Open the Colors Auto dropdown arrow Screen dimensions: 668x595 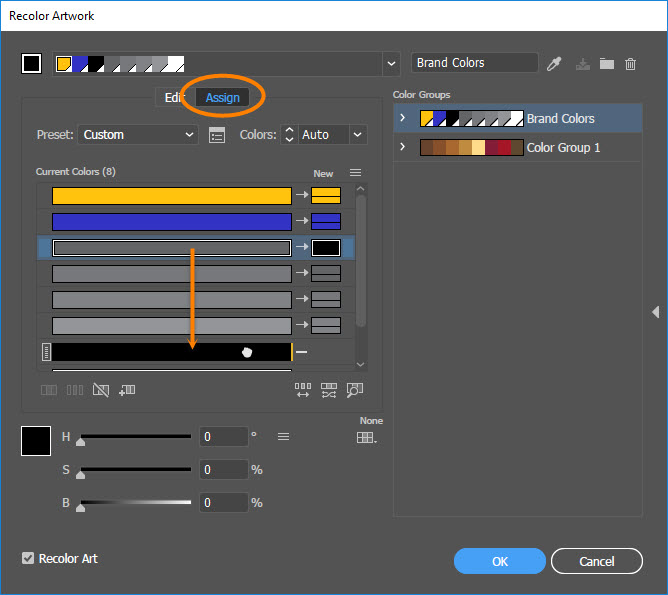358,135
